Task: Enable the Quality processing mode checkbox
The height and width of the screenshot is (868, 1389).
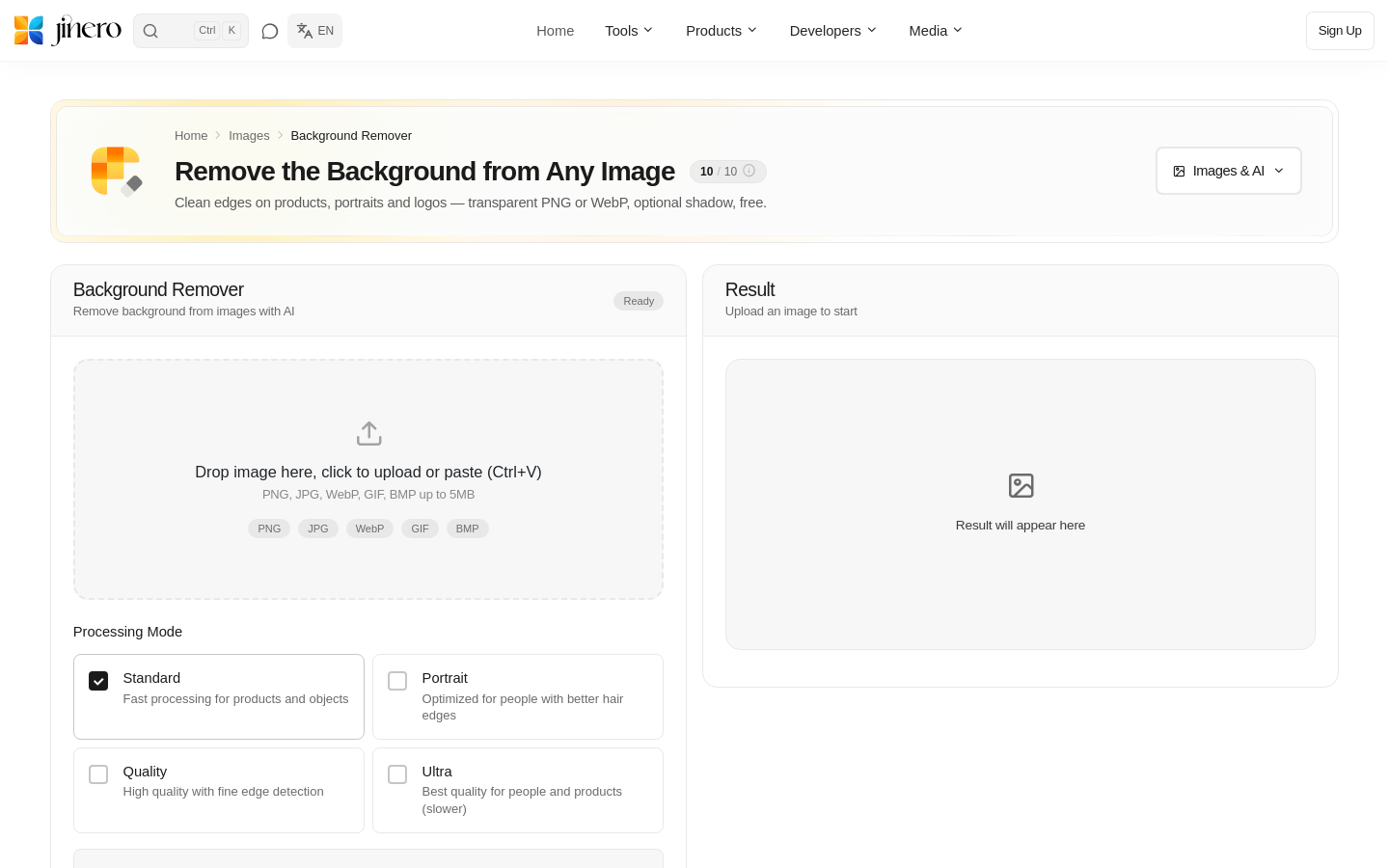Action: pos(98,774)
